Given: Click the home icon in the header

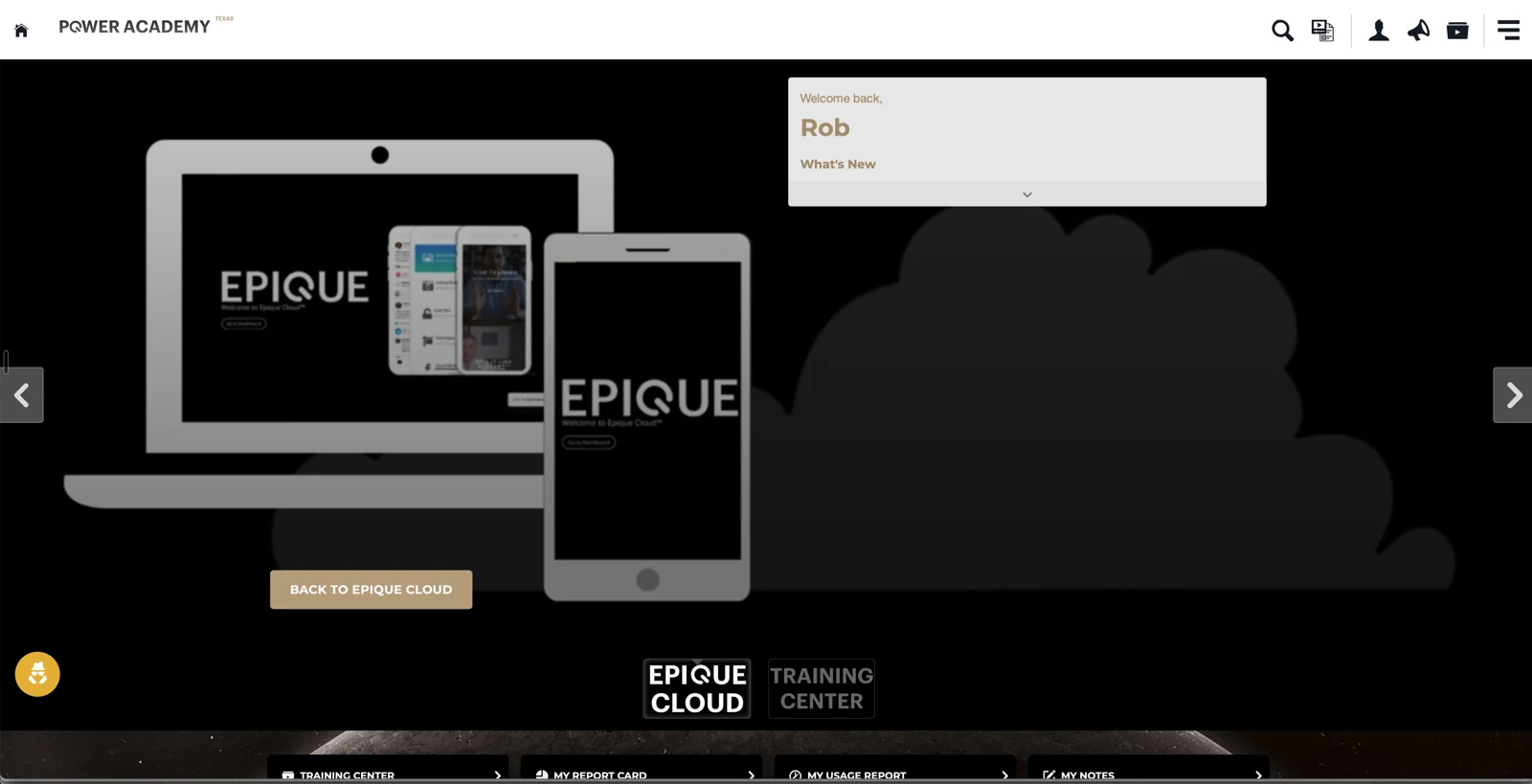Looking at the screenshot, I should [21, 31].
